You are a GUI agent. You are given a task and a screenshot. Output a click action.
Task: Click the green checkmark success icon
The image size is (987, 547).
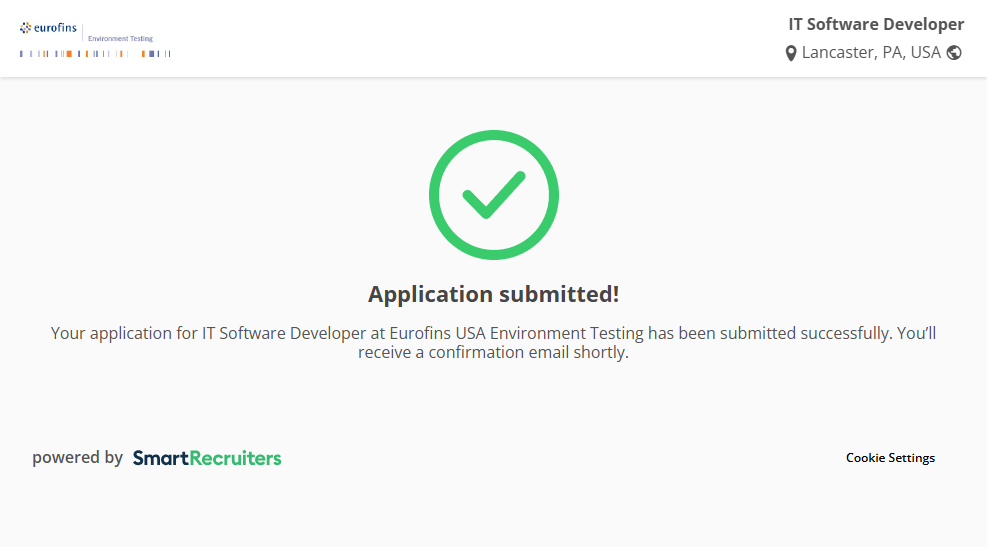coord(493,195)
